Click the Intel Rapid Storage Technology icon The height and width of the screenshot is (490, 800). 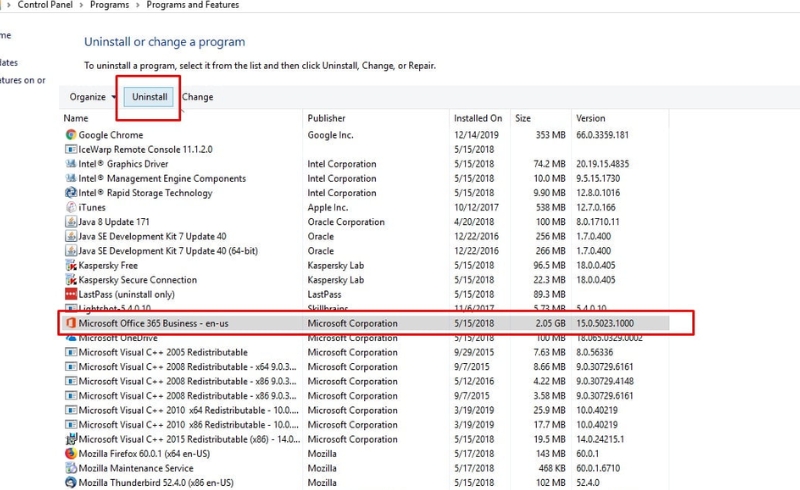tap(71, 193)
